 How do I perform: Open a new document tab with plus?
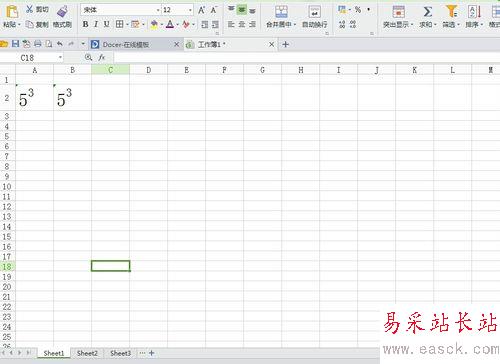tap(285, 44)
